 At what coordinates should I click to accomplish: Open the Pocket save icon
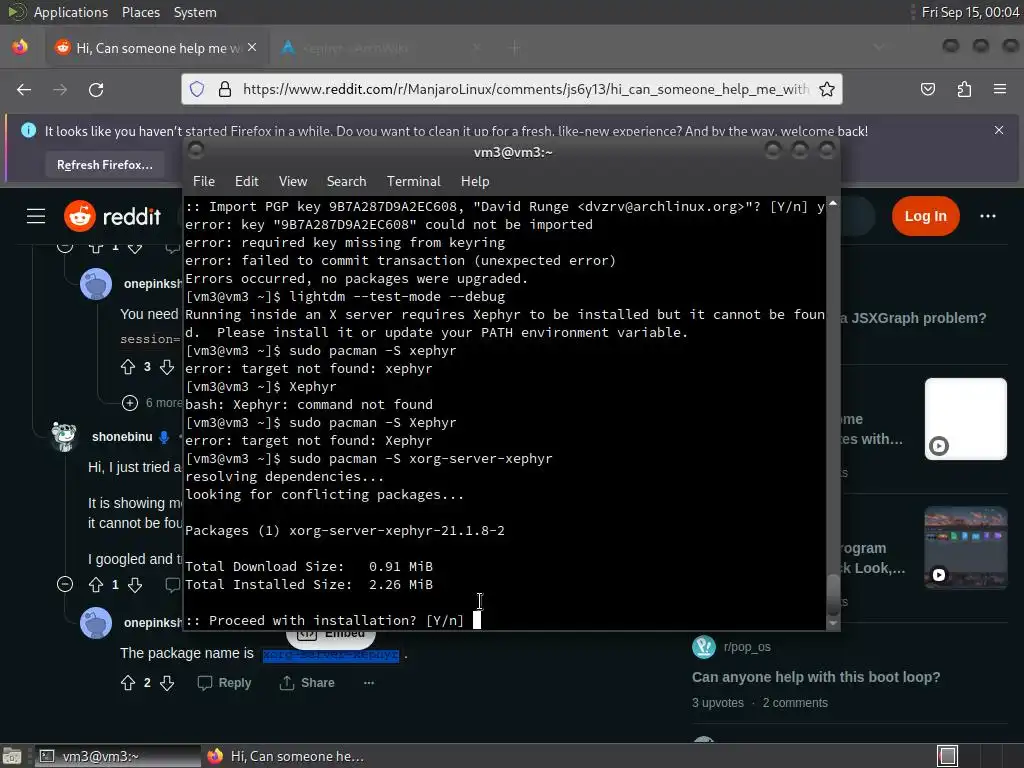(x=927, y=89)
